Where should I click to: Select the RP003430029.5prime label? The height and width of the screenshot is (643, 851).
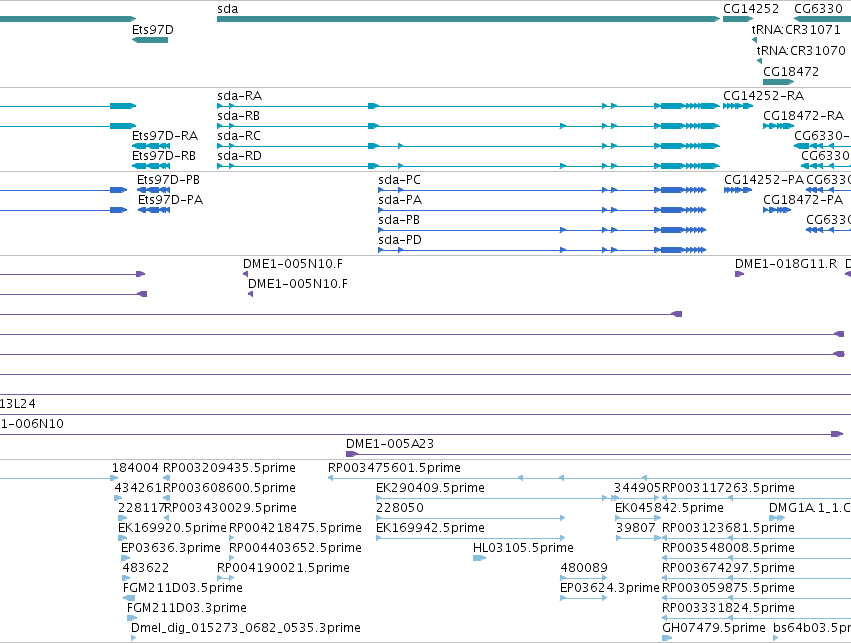[x=230, y=508]
